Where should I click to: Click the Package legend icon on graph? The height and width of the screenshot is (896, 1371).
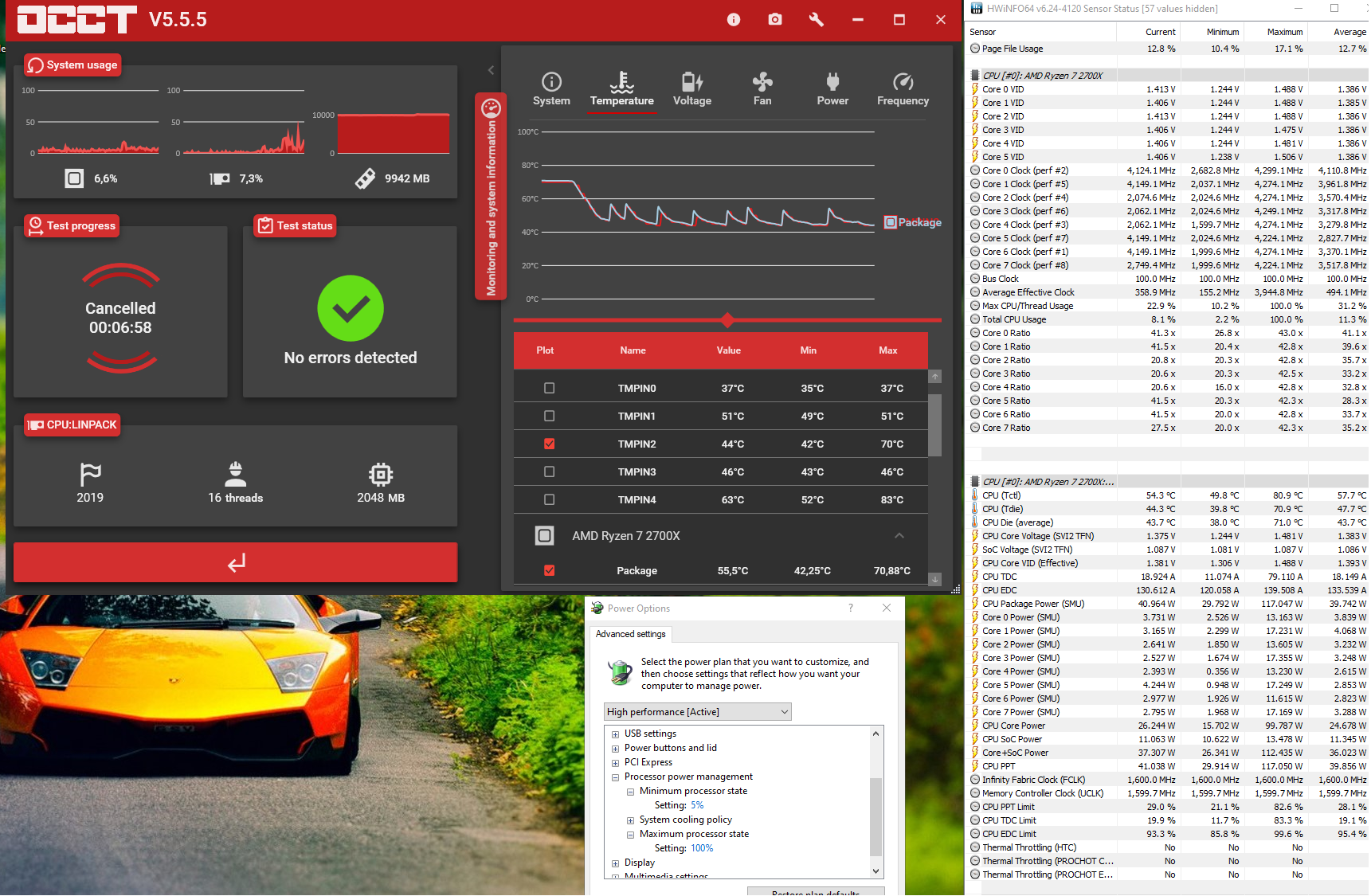[x=891, y=222]
